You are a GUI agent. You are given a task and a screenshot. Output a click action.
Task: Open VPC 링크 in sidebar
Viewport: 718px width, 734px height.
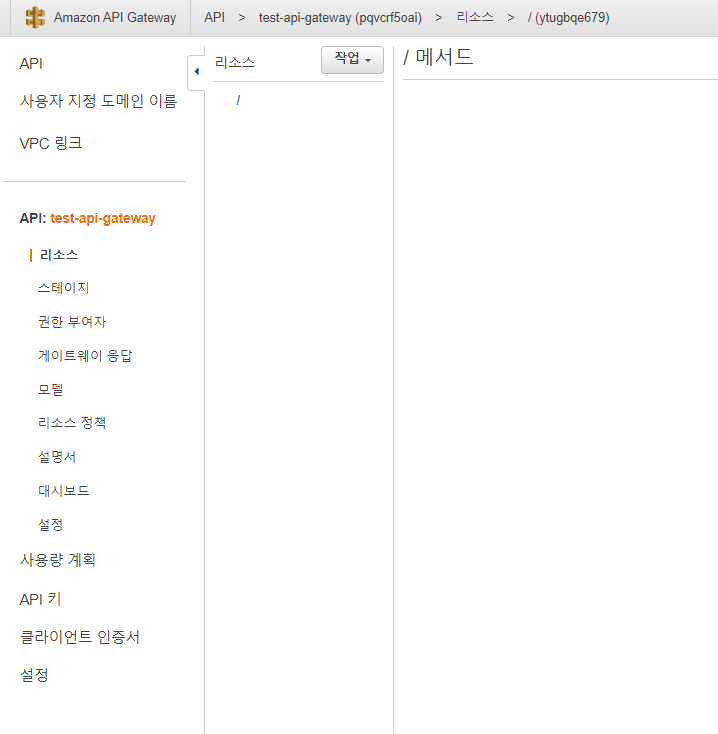pos(51,143)
